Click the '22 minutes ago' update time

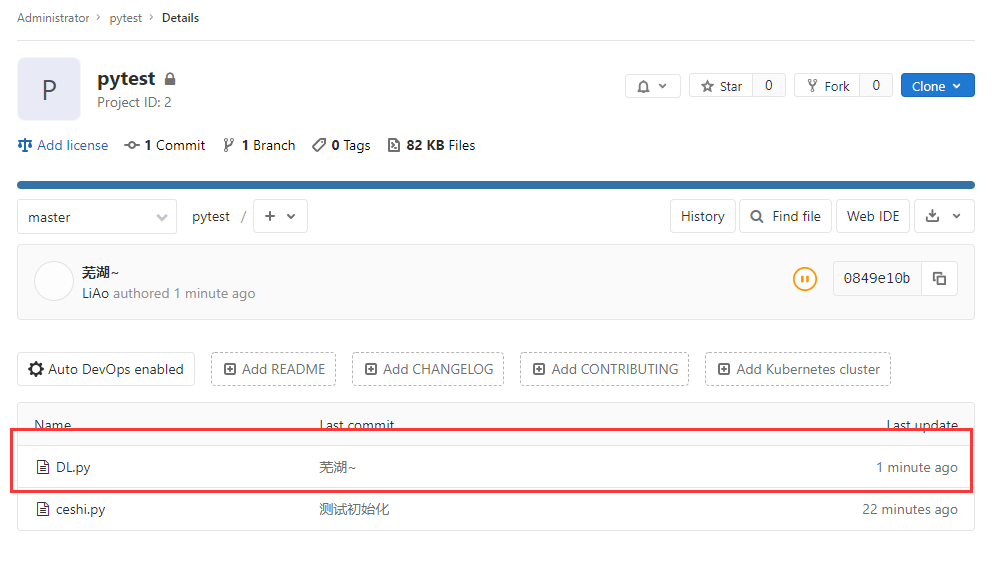[x=910, y=509]
